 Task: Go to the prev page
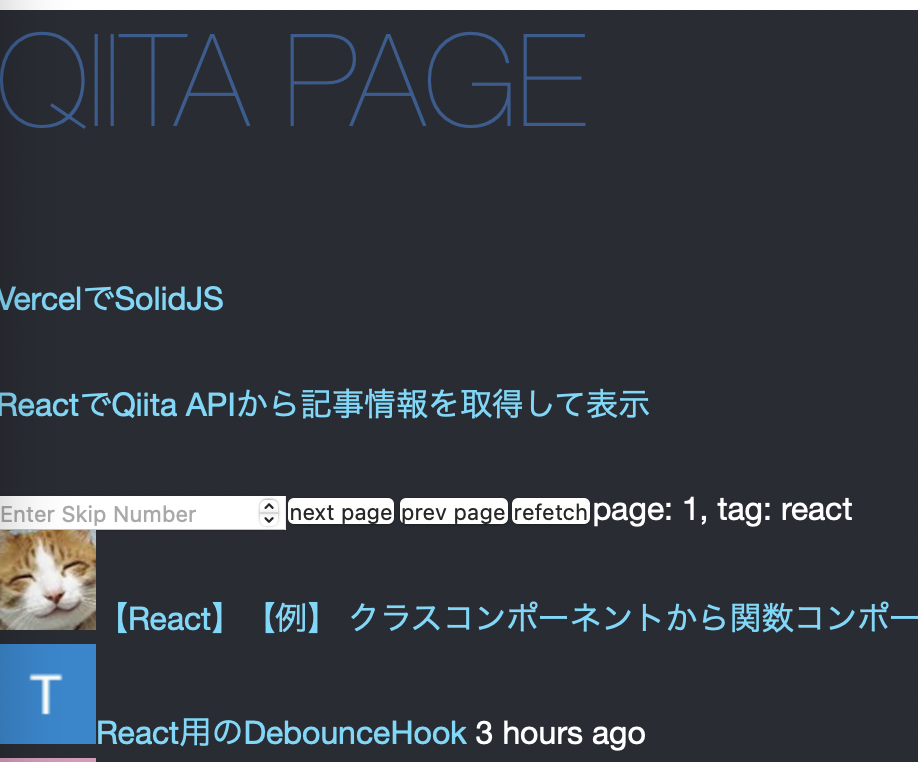pyautogui.click(x=453, y=512)
